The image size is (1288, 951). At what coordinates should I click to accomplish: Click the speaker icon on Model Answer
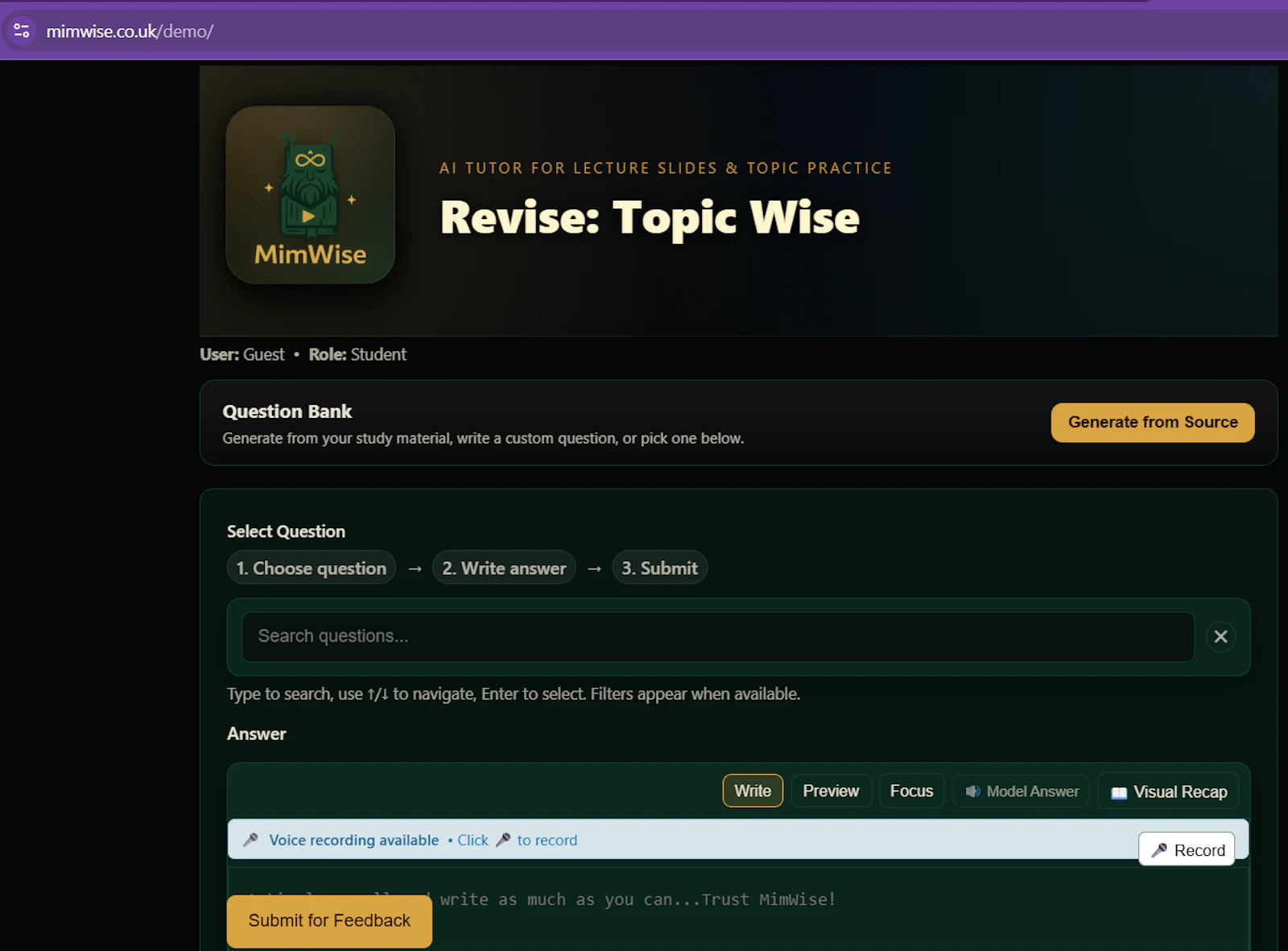click(x=972, y=792)
